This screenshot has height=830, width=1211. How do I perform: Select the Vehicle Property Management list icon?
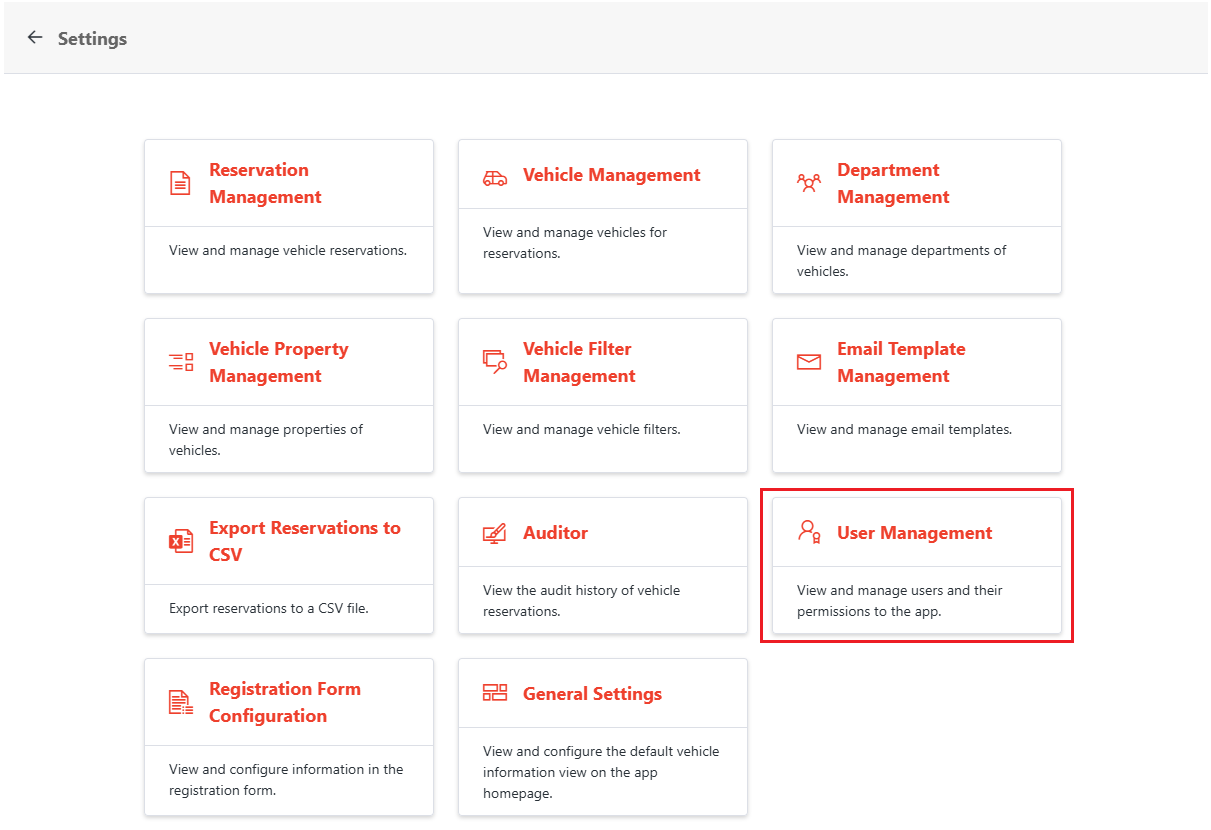[x=181, y=362]
